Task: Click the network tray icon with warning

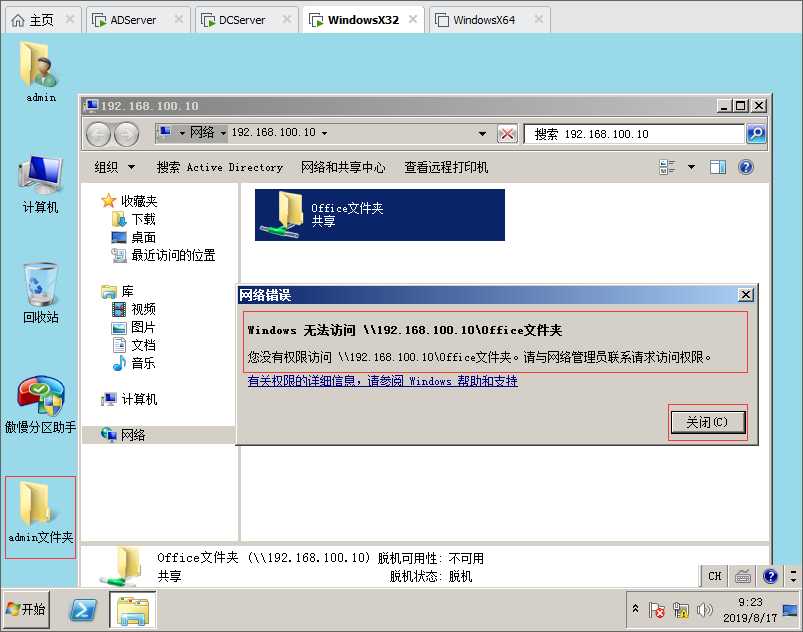Action: (x=681, y=609)
